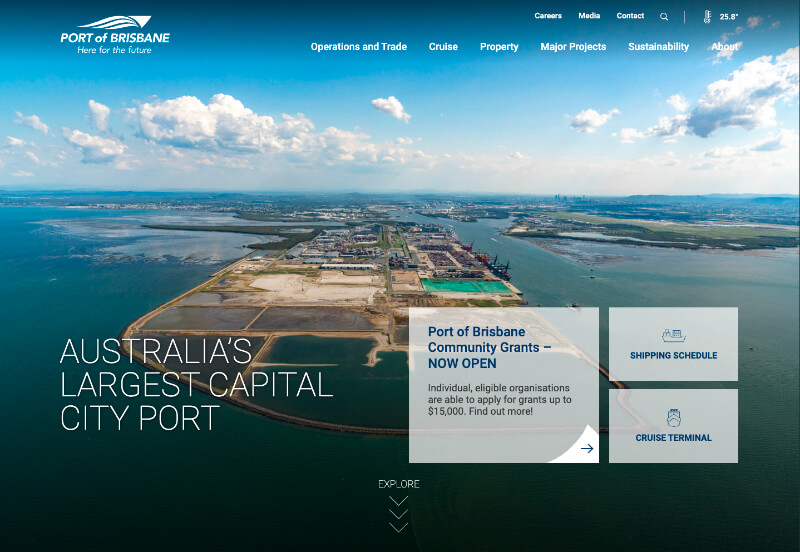Click the down chevrons below Explore
The height and width of the screenshot is (552, 800).
tap(399, 513)
